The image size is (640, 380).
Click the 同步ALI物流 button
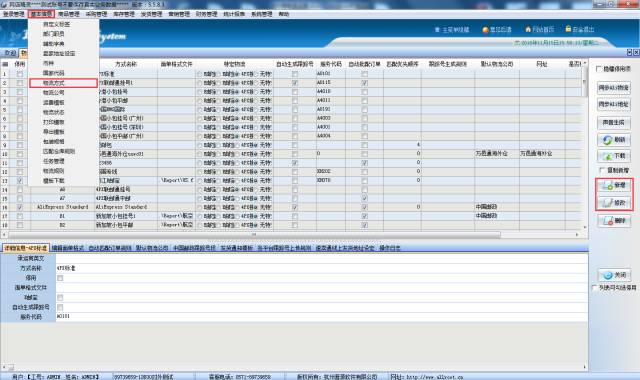click(613, 88)
